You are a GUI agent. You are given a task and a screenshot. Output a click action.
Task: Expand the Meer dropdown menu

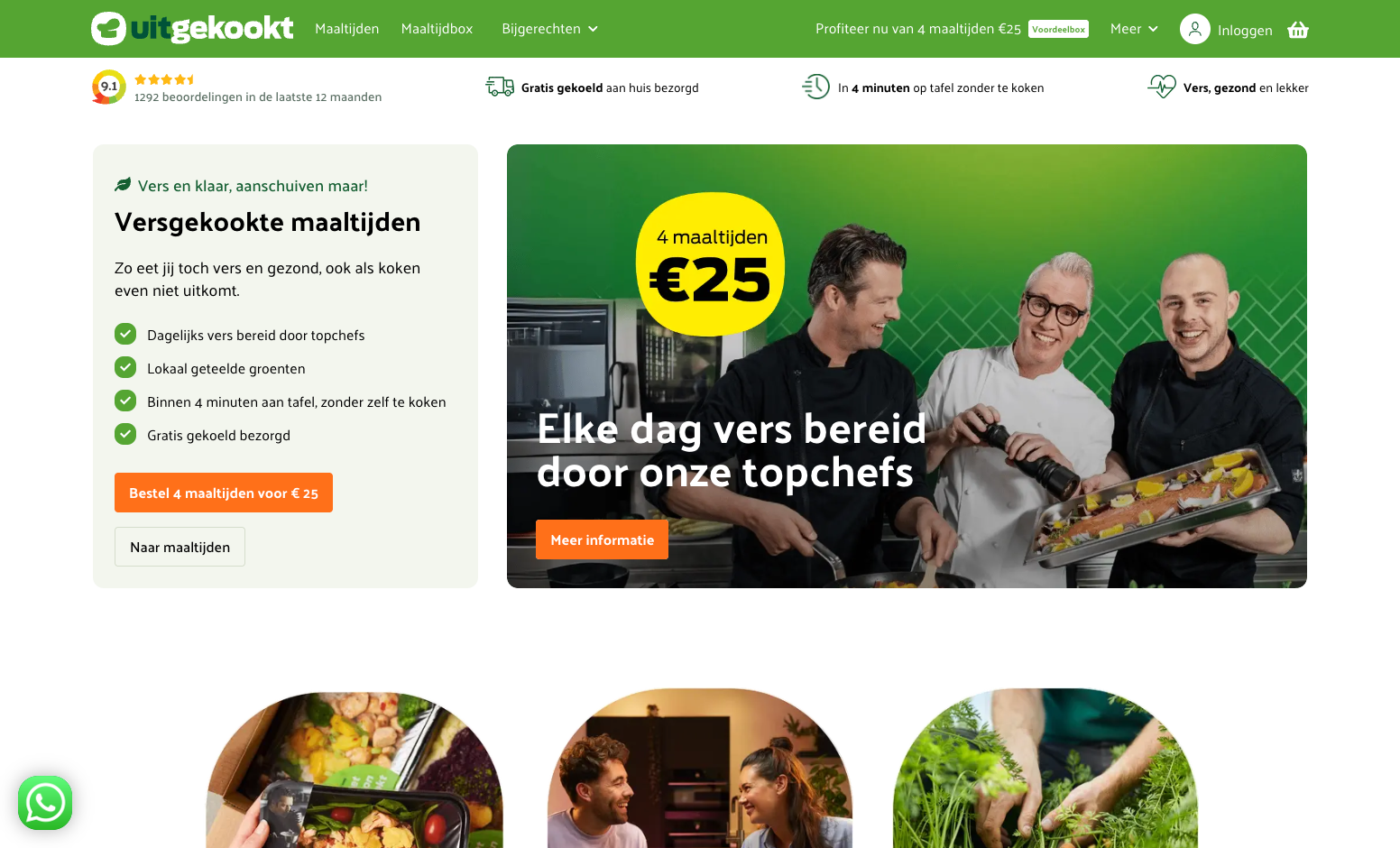[1134, 29]
